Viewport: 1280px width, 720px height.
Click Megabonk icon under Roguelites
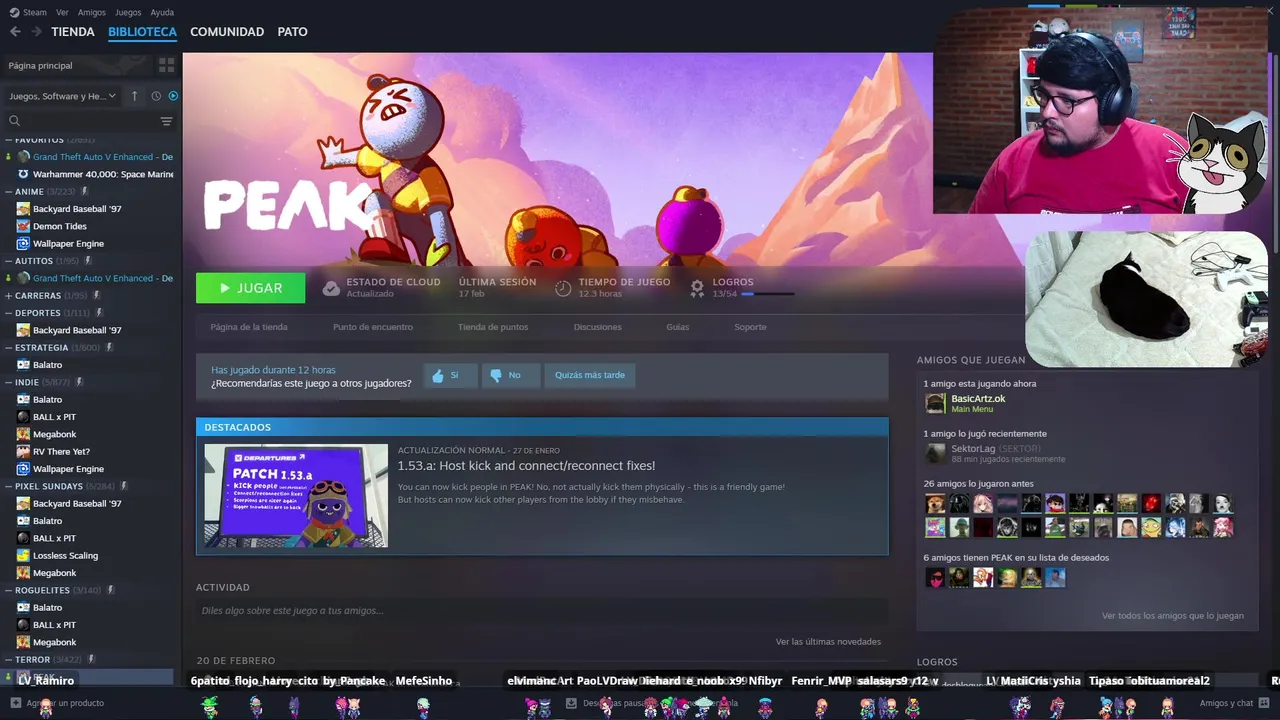(x=23, y=642)
